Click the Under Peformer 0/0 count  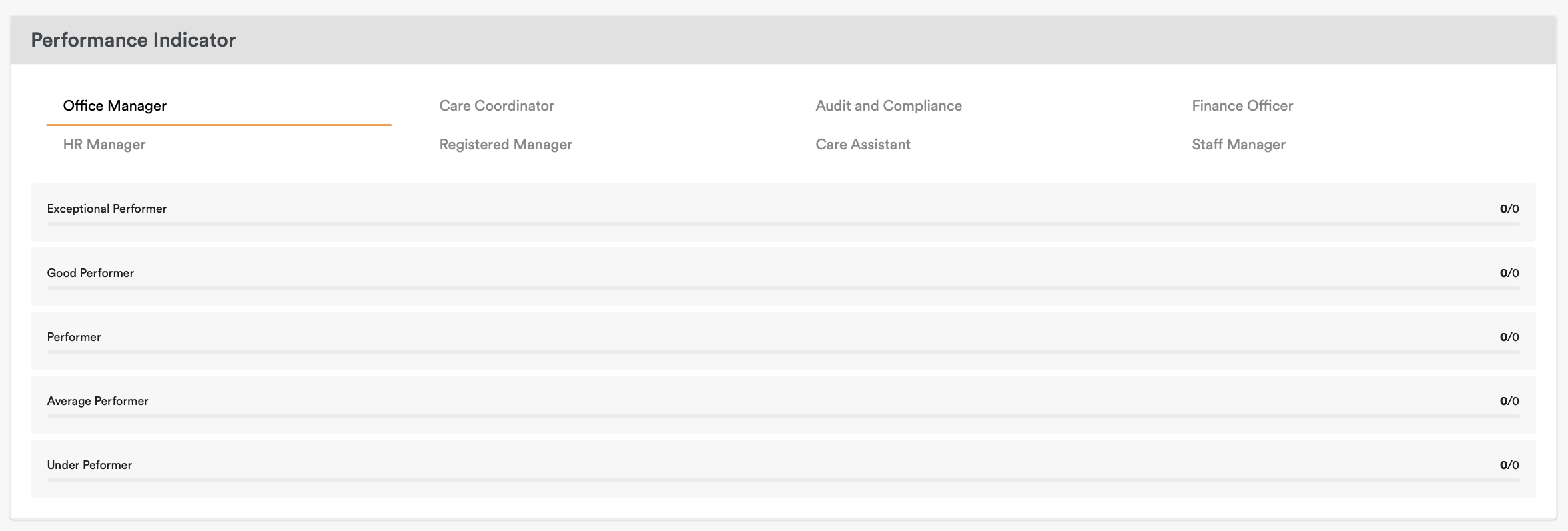[1509, 465]
